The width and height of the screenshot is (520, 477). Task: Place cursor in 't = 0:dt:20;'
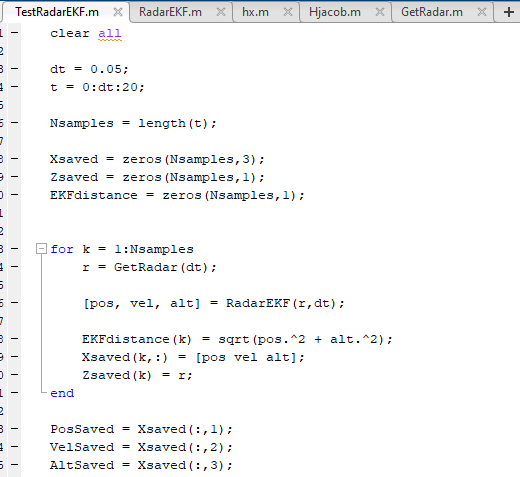97,87
